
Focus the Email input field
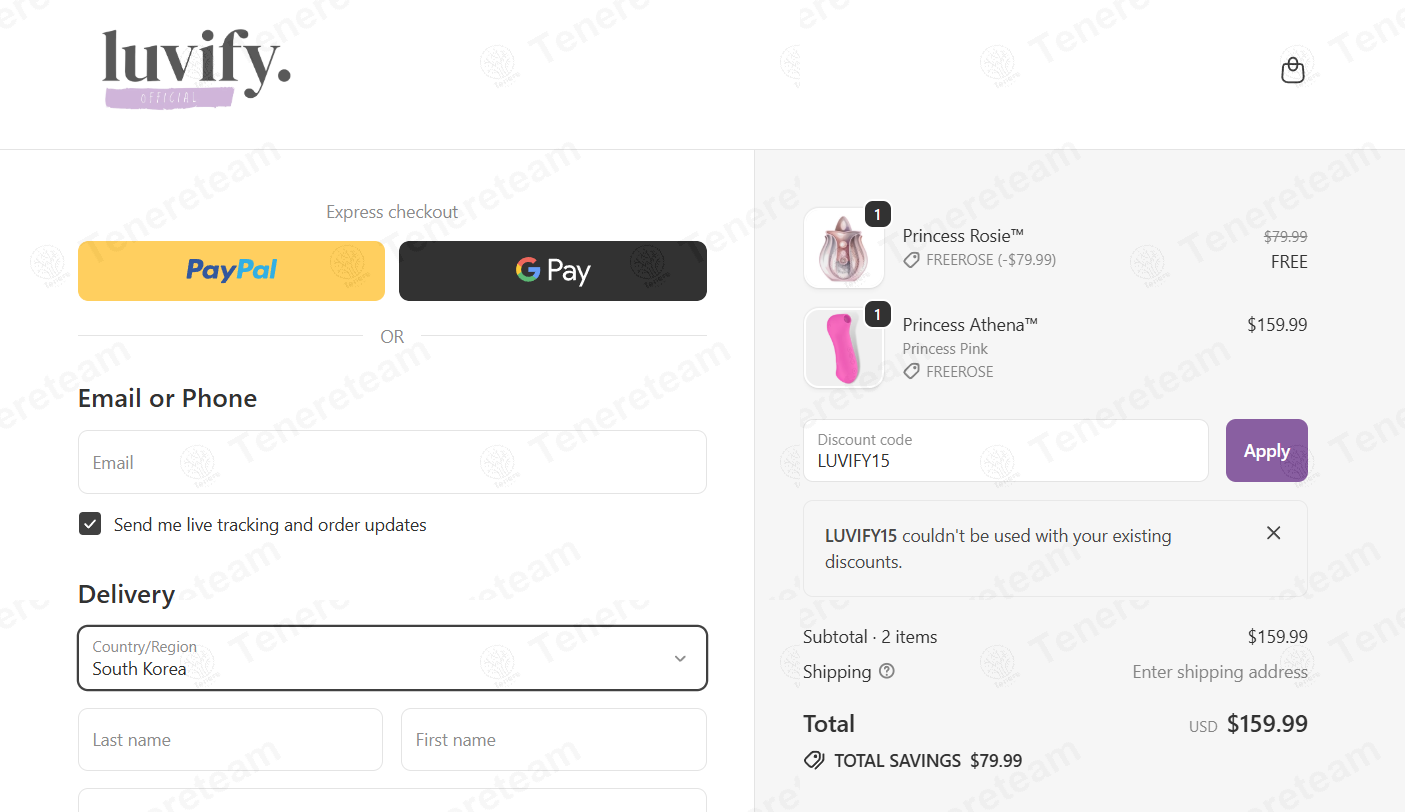click(392, 462)
